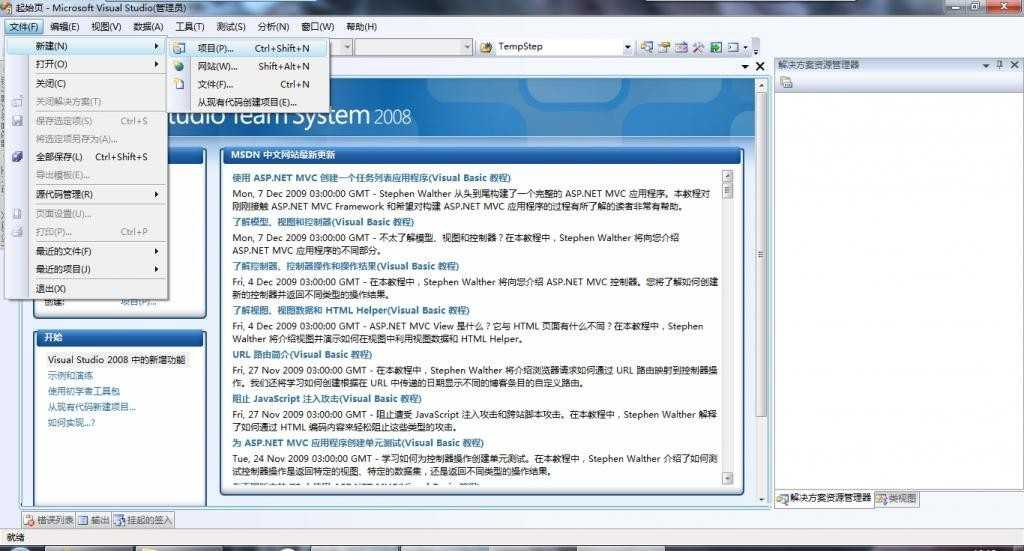
Task: Click the green Start Page toolbar icon
Action: pos(716,47)
